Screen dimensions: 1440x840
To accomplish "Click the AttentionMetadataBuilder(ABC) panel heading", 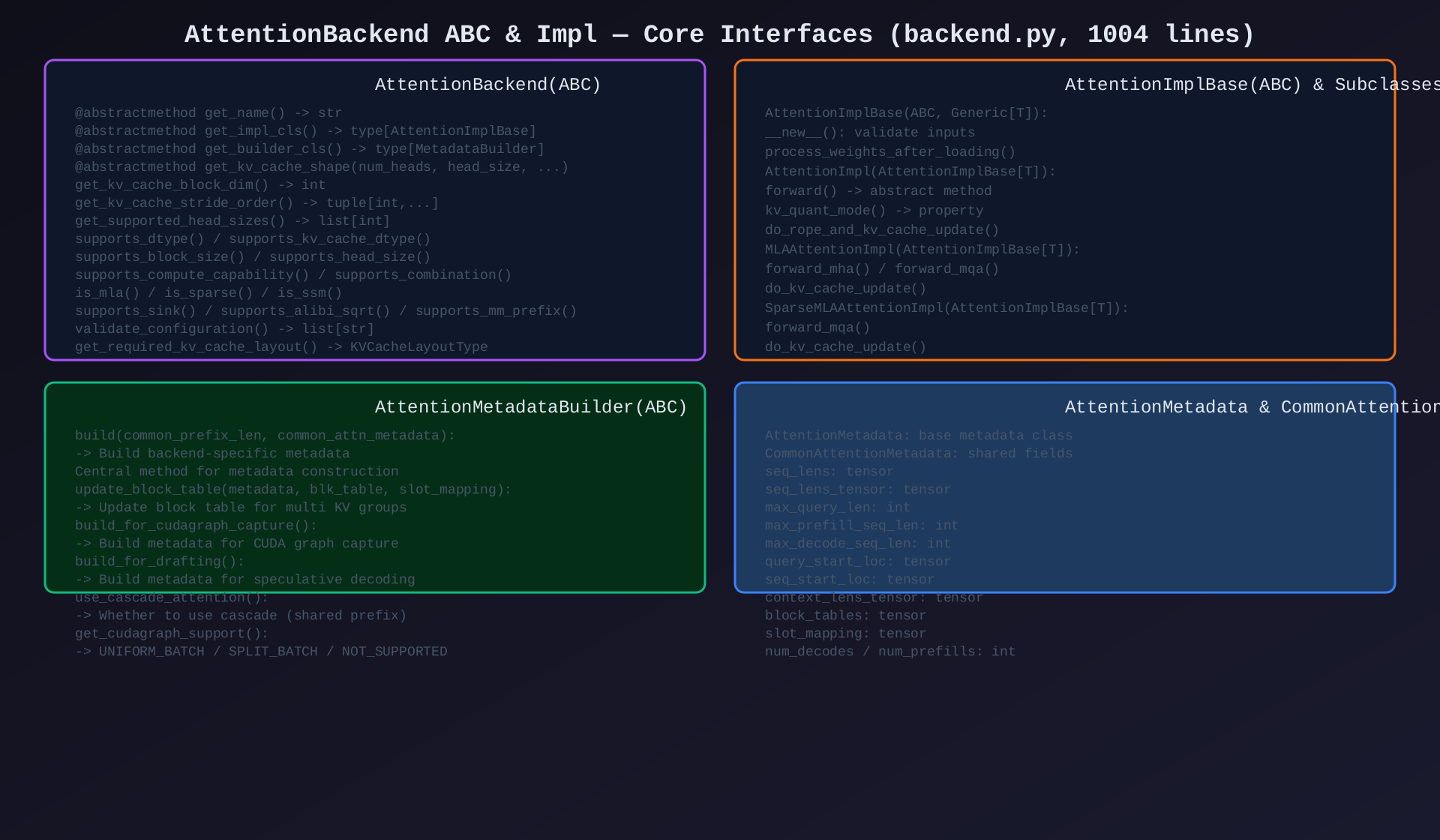I will click(x=531, y=407).
